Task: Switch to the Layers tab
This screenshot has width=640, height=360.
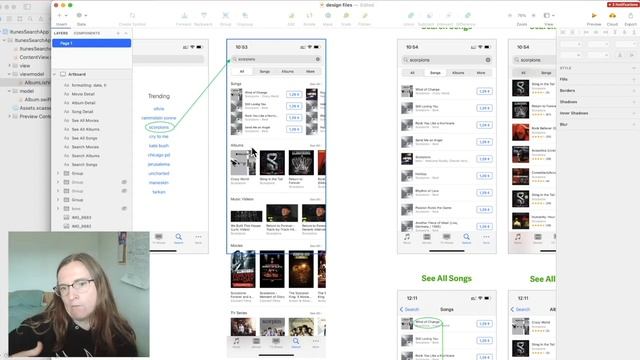Action: [x=61, y=33]
